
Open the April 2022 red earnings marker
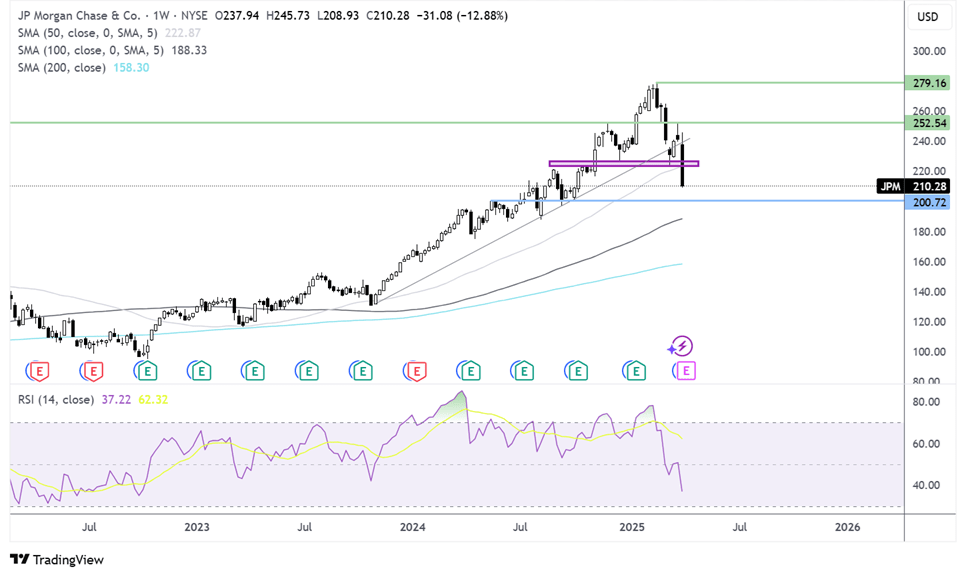pyautogui.click(x=38, y=371)
